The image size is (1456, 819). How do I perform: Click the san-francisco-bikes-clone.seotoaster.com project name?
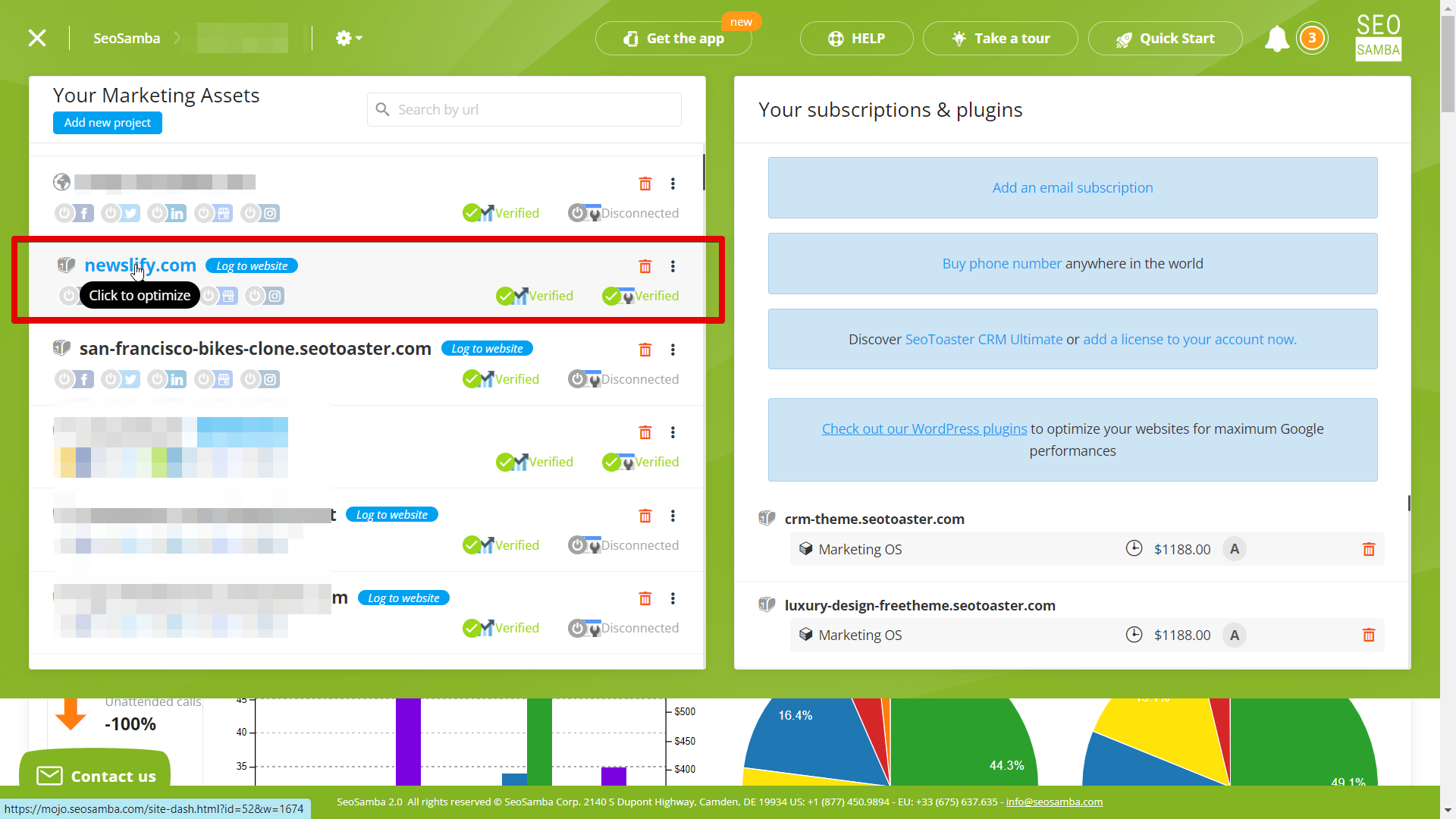pos(255,349)
